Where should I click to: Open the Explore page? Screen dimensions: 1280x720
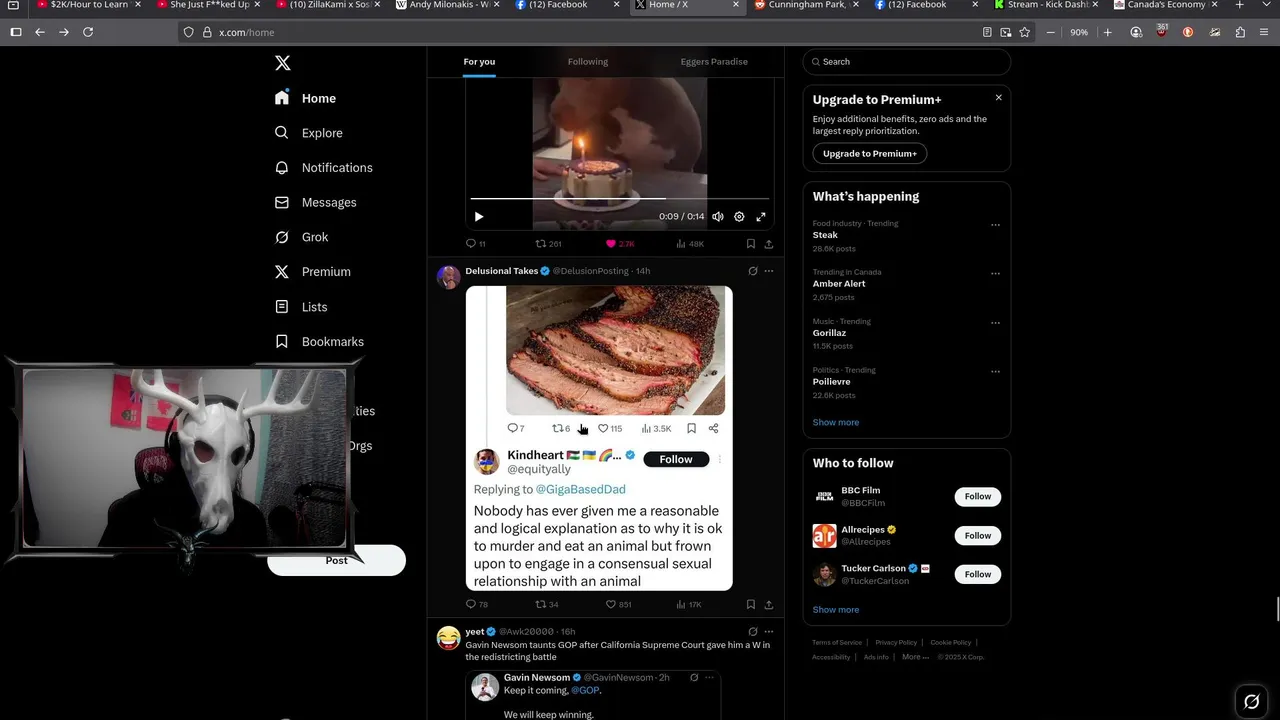click(308, 133)
